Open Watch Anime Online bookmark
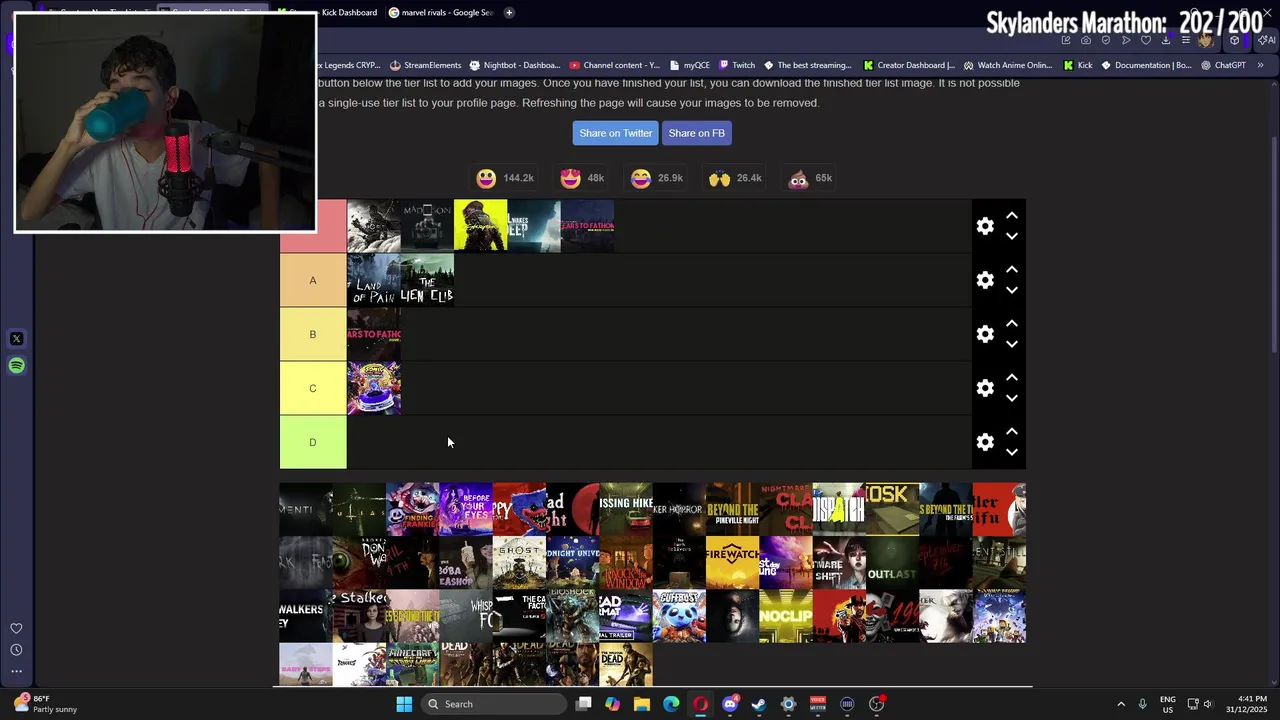1280x720 pixels. (x=1007, y=65)
